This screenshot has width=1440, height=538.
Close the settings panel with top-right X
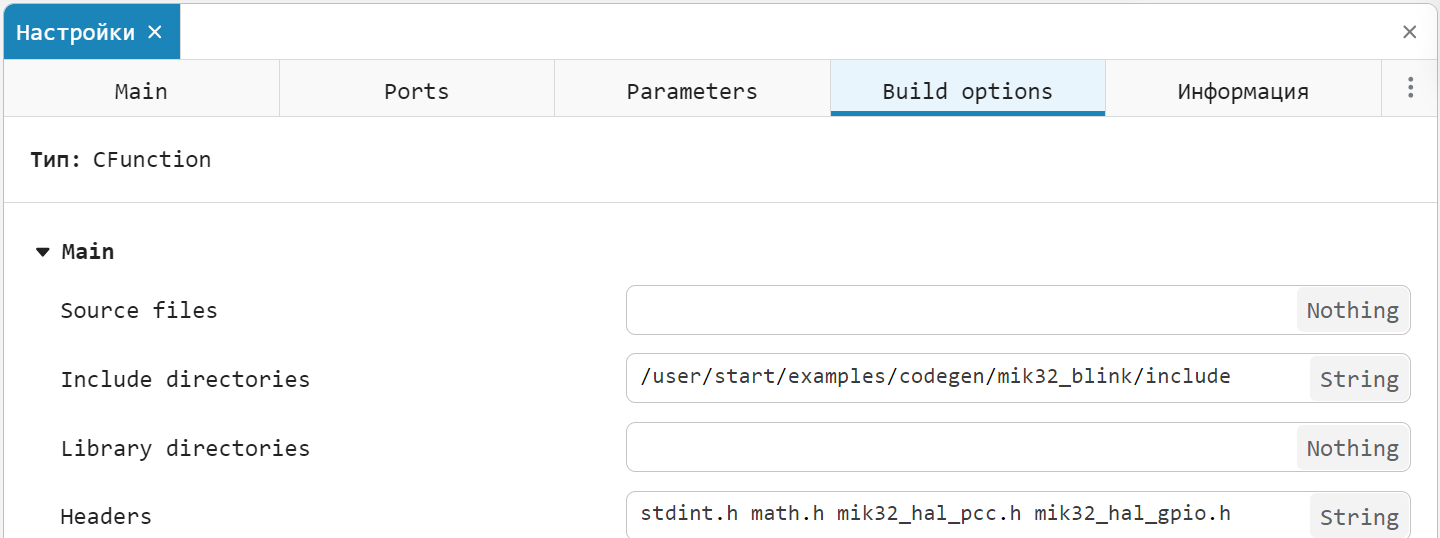pyautogui.click(x=1409, y=32)
